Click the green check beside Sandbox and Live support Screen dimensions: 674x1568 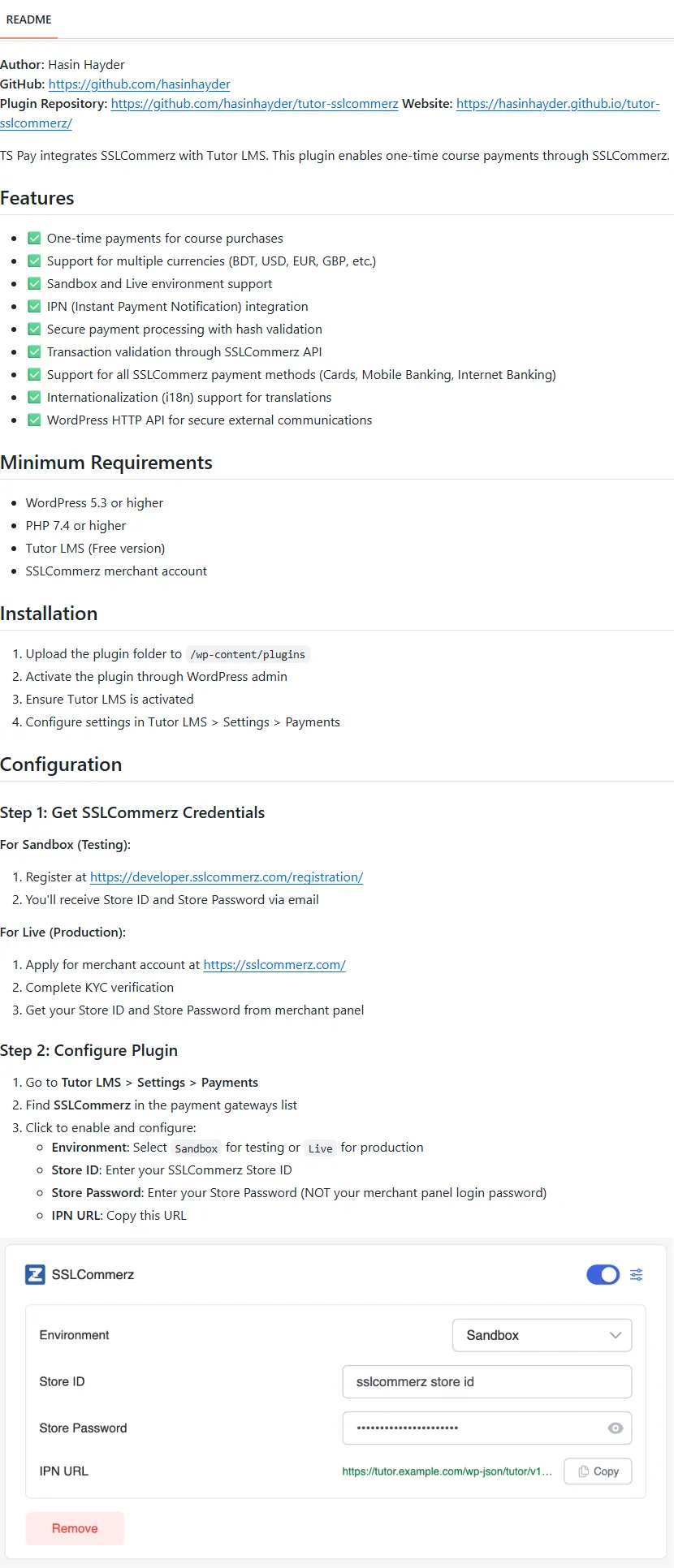tap(34, 284)
